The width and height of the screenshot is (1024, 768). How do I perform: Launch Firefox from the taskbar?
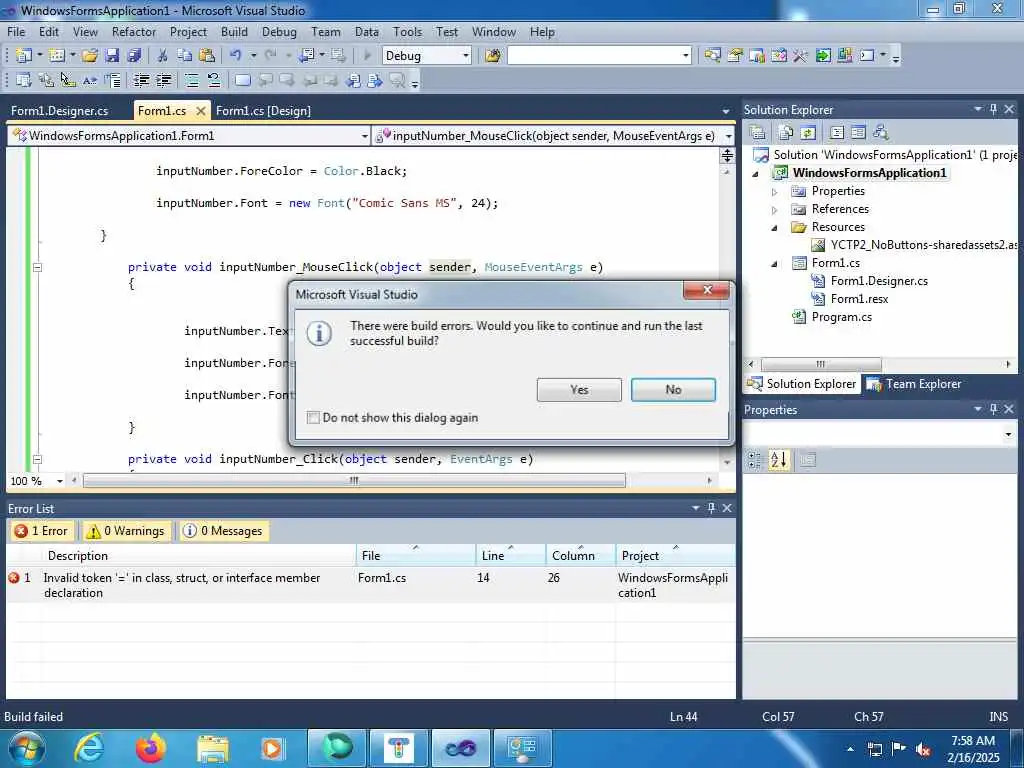tap(150, 748)
